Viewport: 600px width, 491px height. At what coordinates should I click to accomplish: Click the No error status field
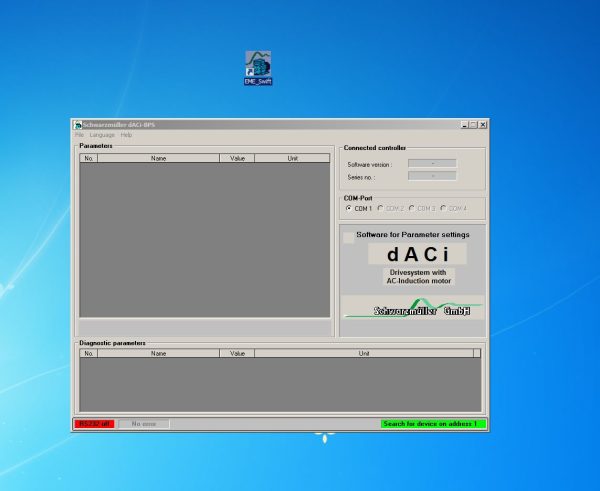tap(144, 424)
